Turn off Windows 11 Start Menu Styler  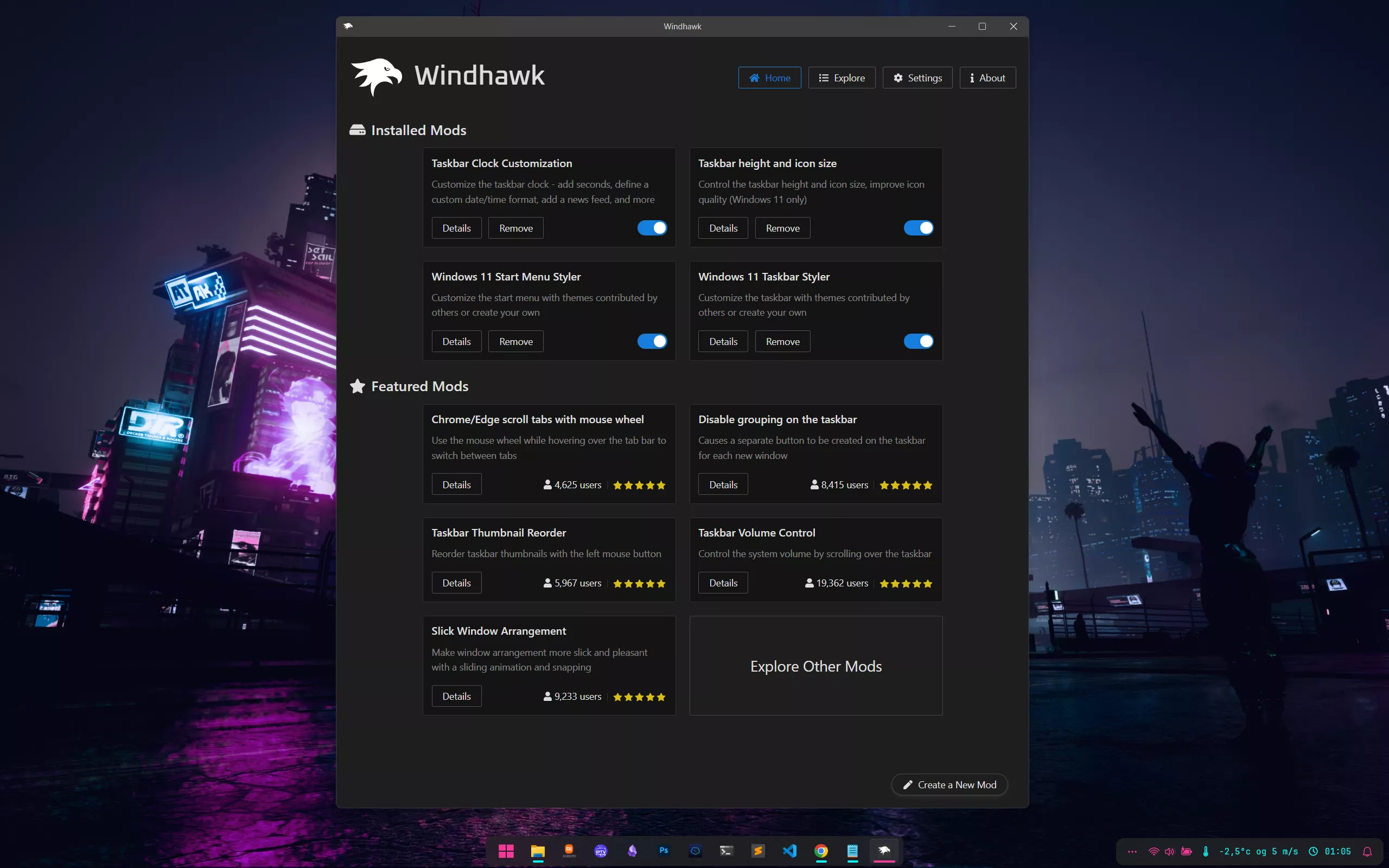(x=652, y=342)
